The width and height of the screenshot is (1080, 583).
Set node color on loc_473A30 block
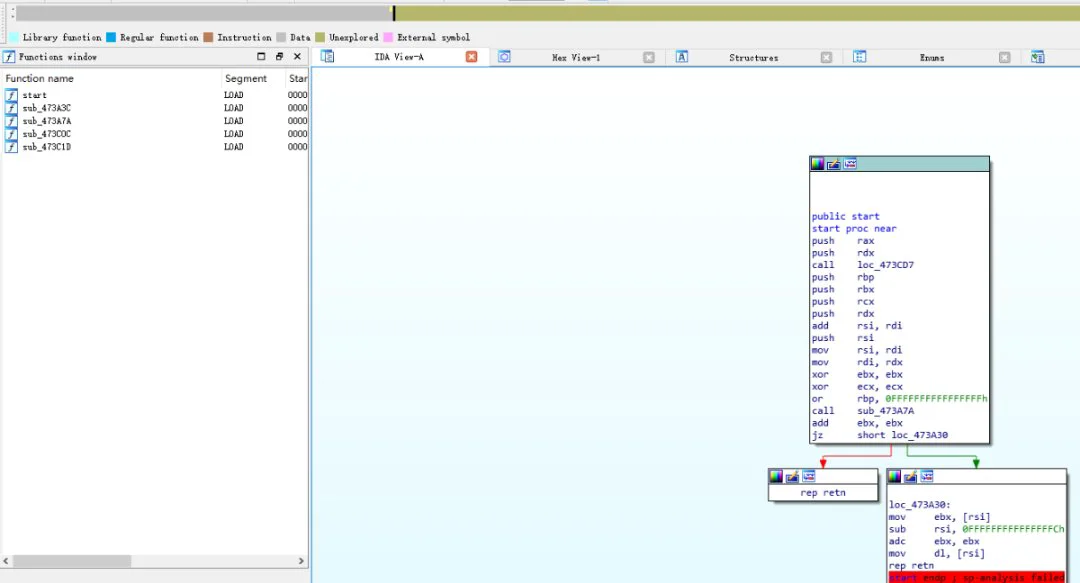click(895, 476)
